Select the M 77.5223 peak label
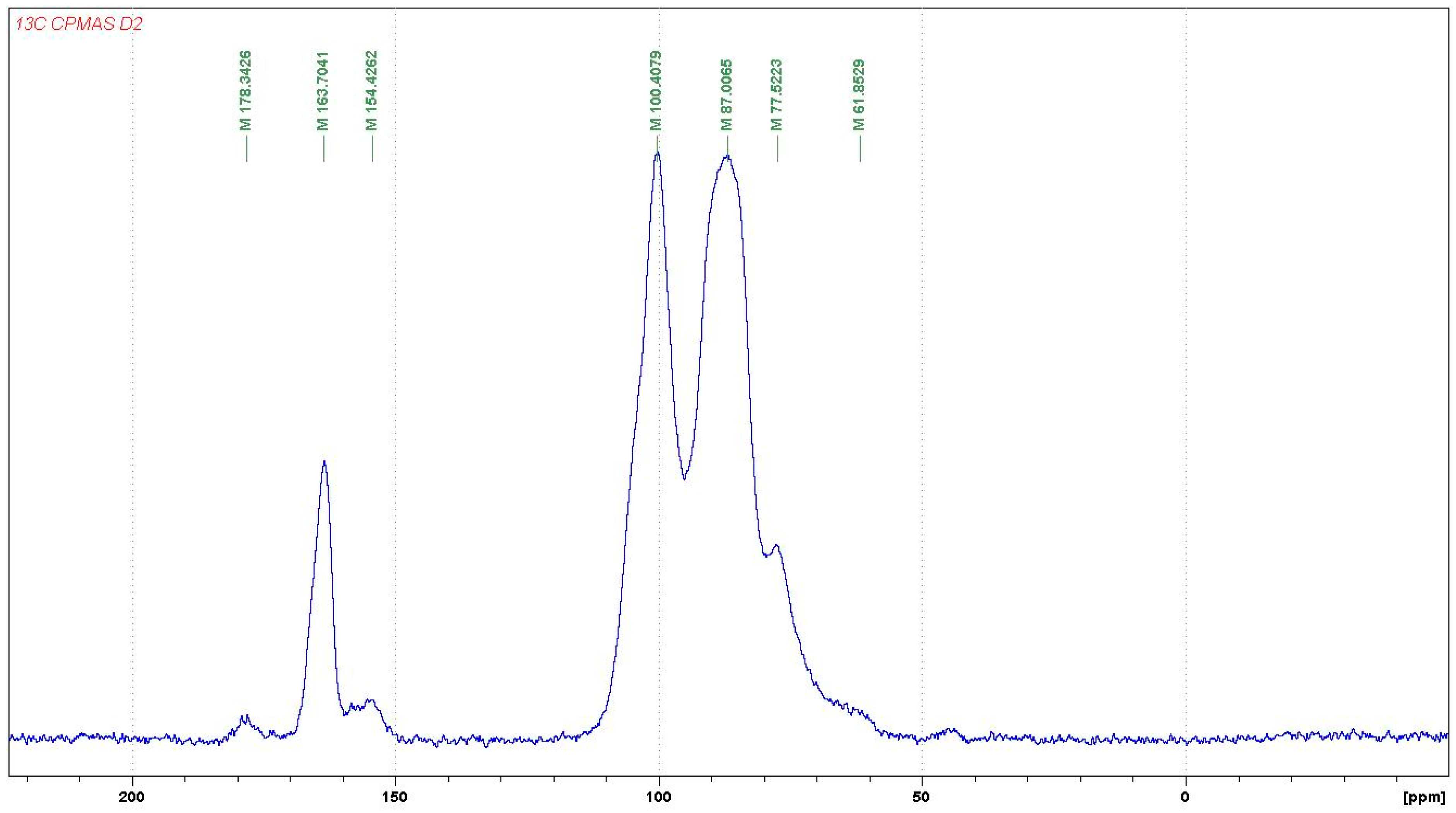The width and height of the screenshot is (1456, 813). tap(777, 94)
